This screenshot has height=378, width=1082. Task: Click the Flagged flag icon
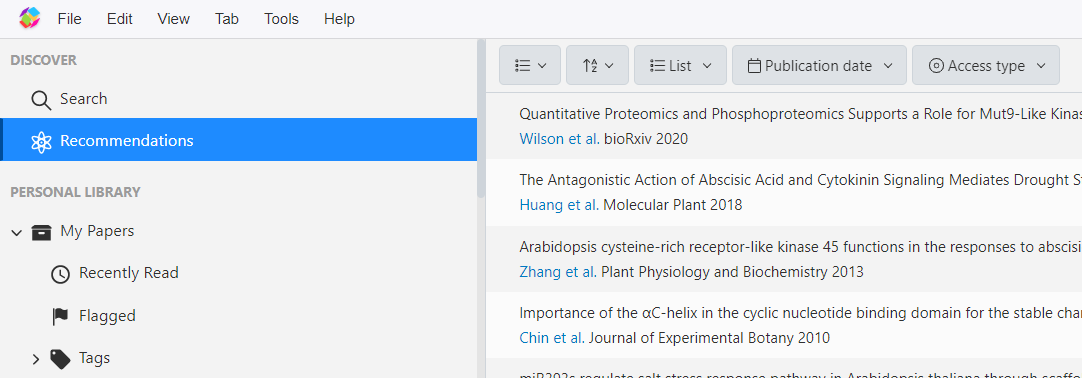[x=61, y=317]
